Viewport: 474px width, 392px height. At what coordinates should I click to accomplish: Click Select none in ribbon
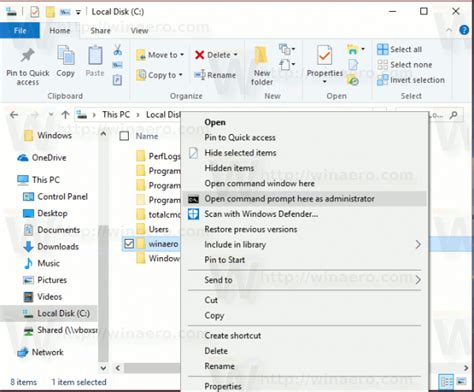(x=405, y=65)
